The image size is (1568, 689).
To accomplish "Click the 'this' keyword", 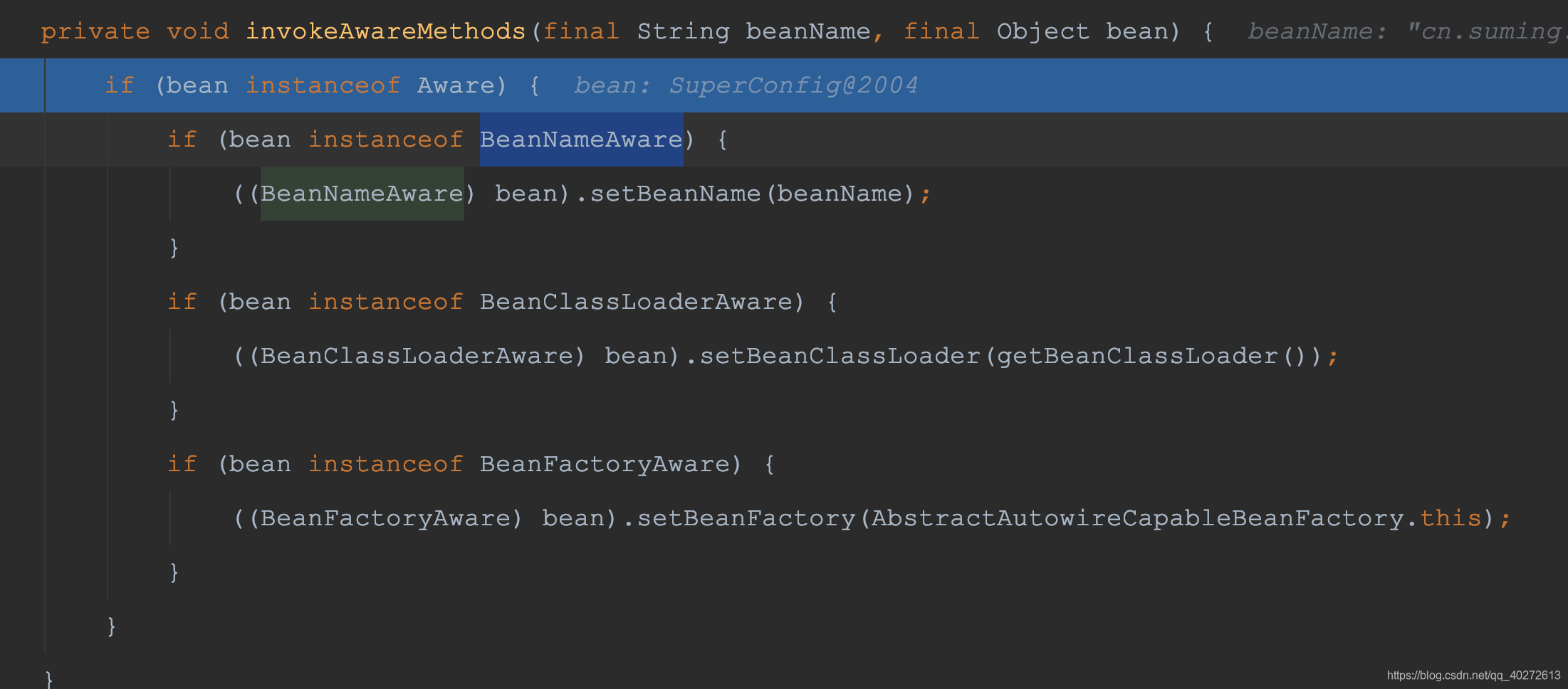I will [1451, 518].
